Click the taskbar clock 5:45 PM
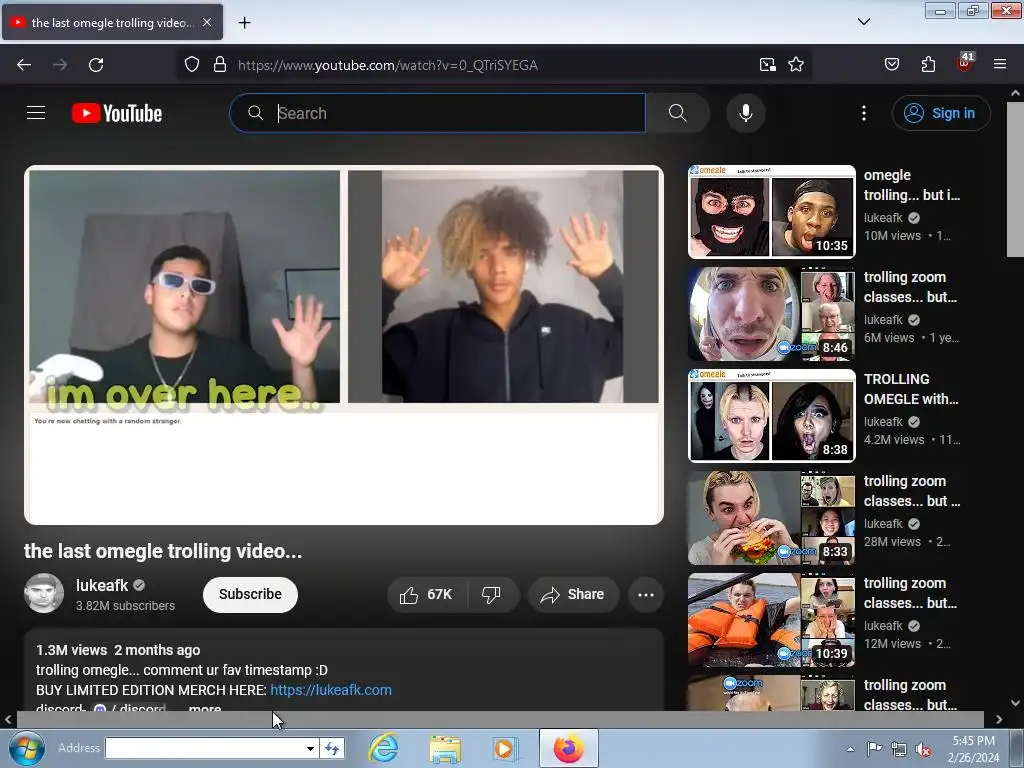Viewport: 1024px width, 768px height. tap(974, 749)
